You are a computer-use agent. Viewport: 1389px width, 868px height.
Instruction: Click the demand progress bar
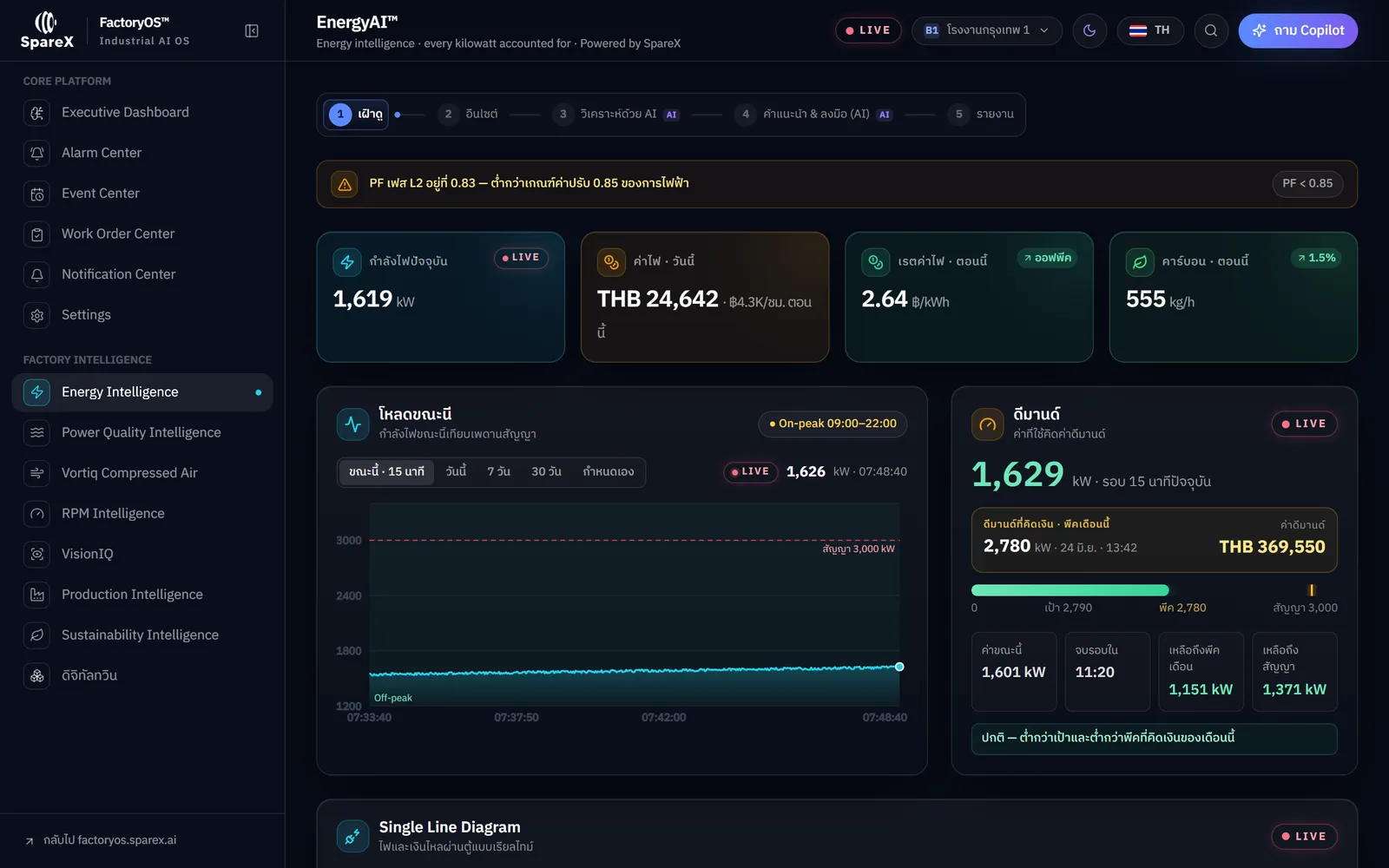pos(1154,590)
